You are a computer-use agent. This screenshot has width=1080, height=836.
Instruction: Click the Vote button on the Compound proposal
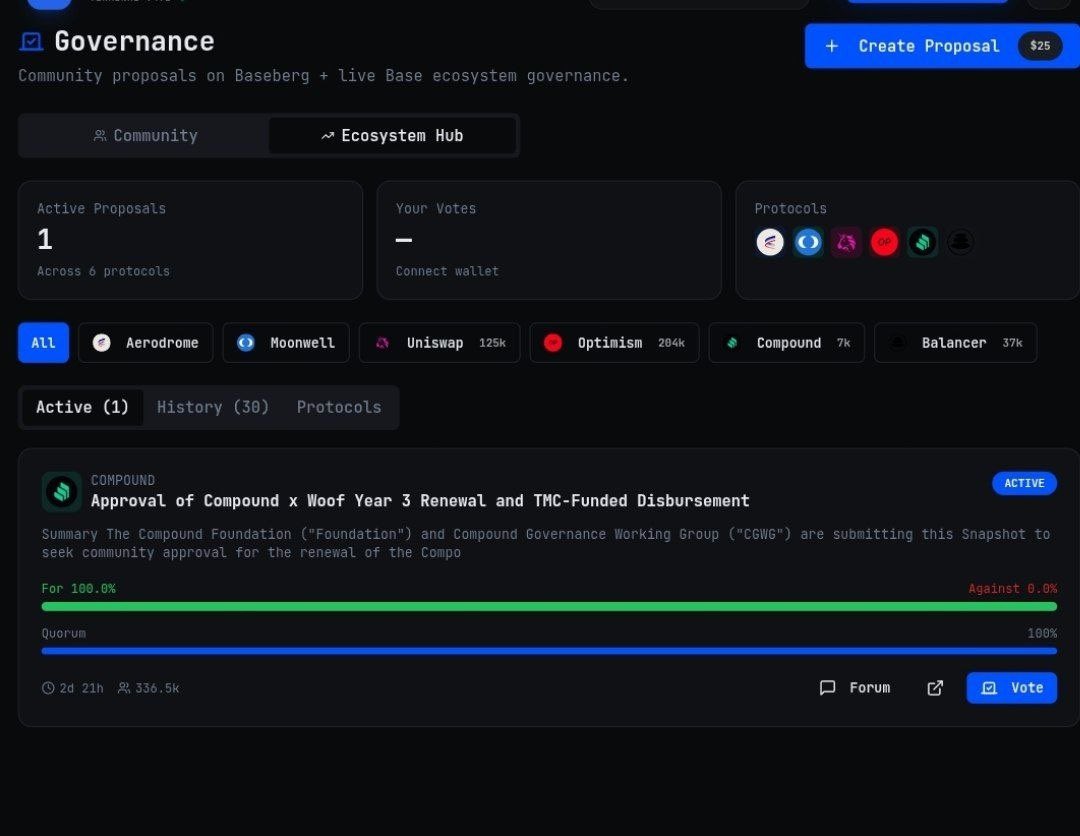tap(1011, 688)
